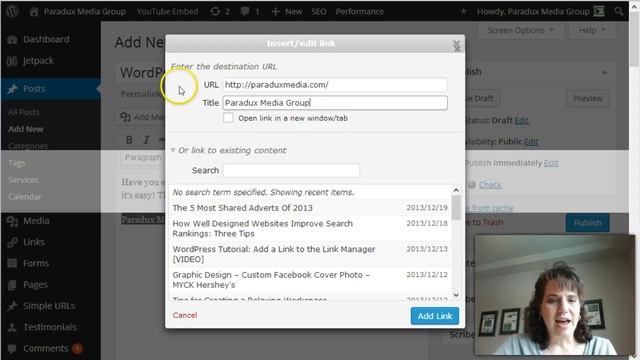The image size is (640, 360).
Task: Open Performance menu in admin bar
Action: tap(360, 11)
